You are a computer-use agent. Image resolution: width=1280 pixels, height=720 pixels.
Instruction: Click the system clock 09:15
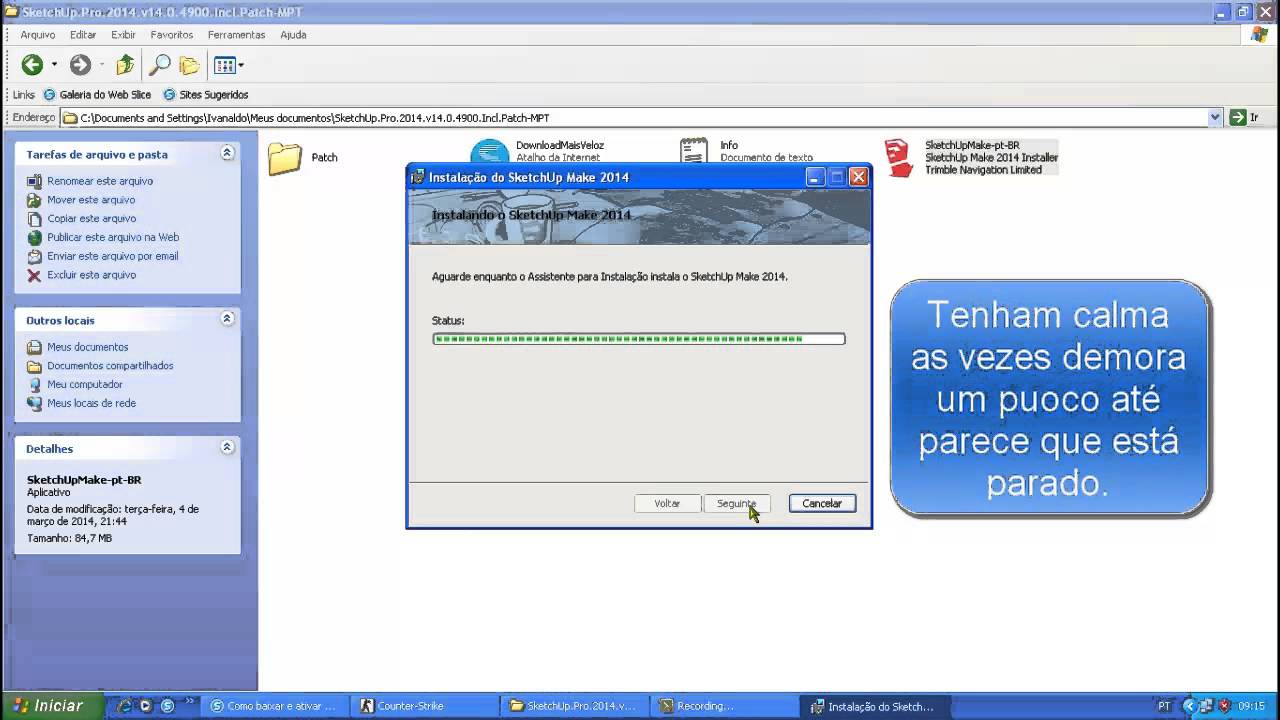[x=1252, y=705]
